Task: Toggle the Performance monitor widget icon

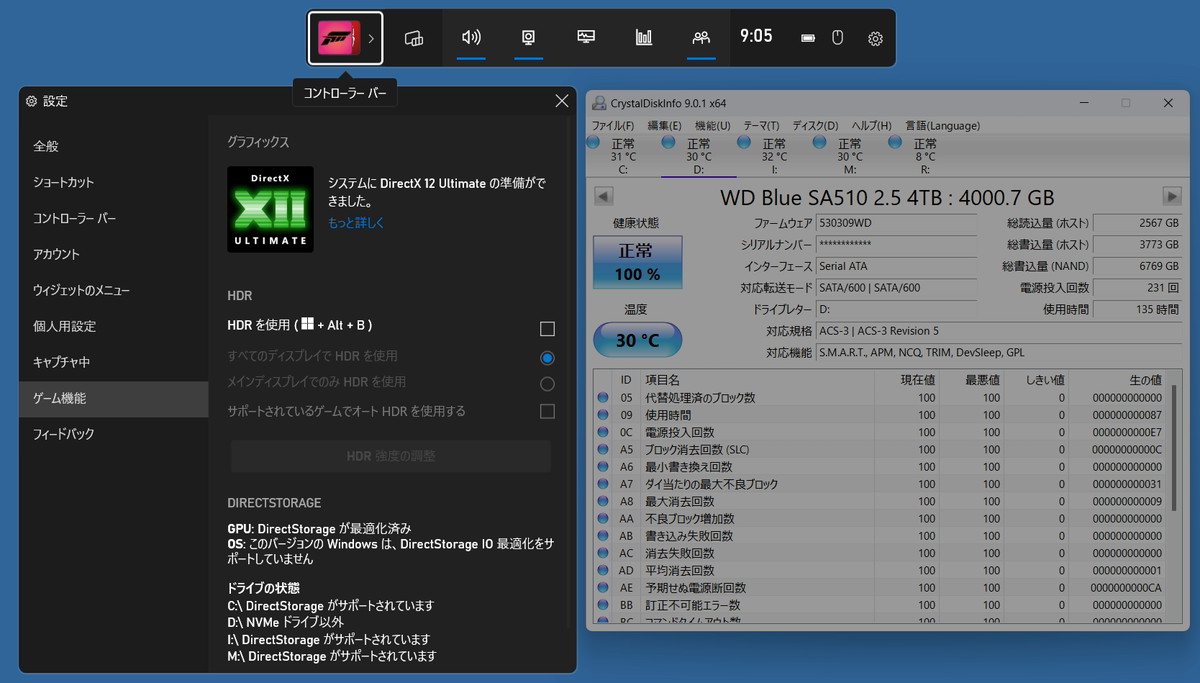Action: point(586,38)
